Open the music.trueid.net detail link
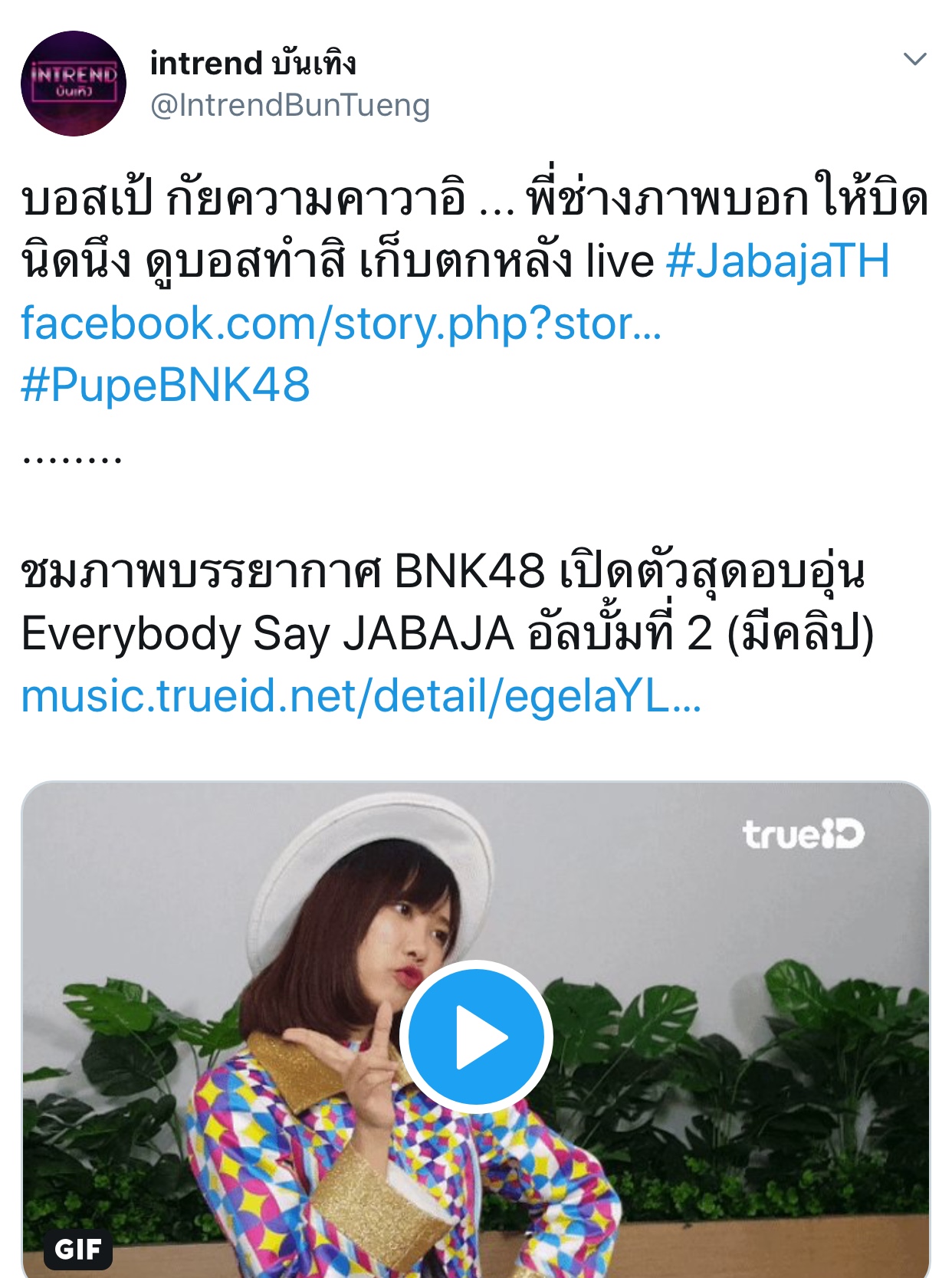Viewport: 952px width, 1278px height. point(361,696)
